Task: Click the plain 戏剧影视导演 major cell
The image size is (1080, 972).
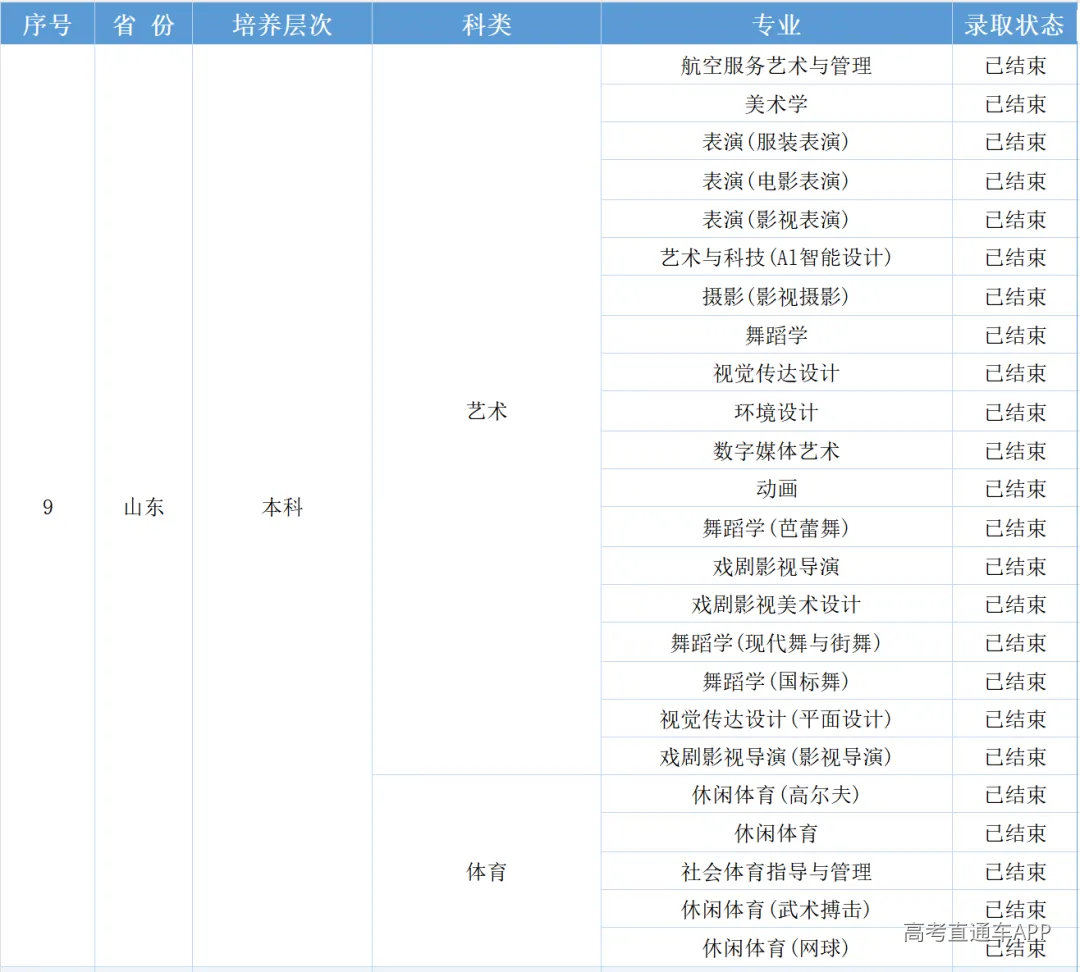Action: [776, 567]
